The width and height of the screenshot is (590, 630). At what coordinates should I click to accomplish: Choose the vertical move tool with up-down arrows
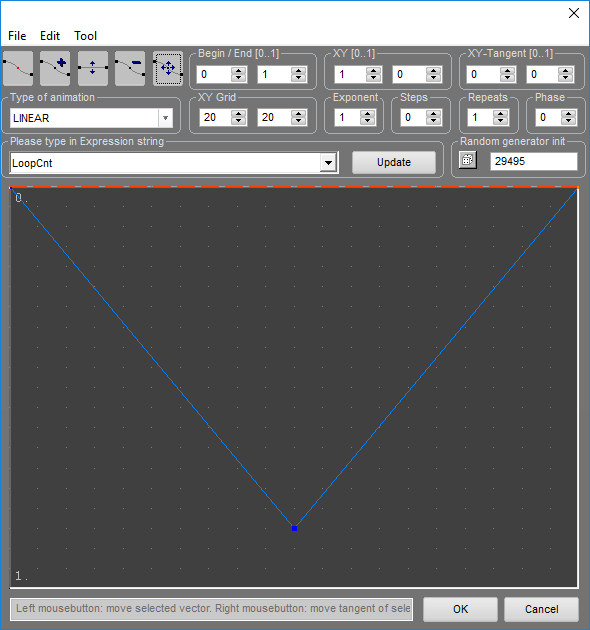pyautogui.click(x=93, y=68)
